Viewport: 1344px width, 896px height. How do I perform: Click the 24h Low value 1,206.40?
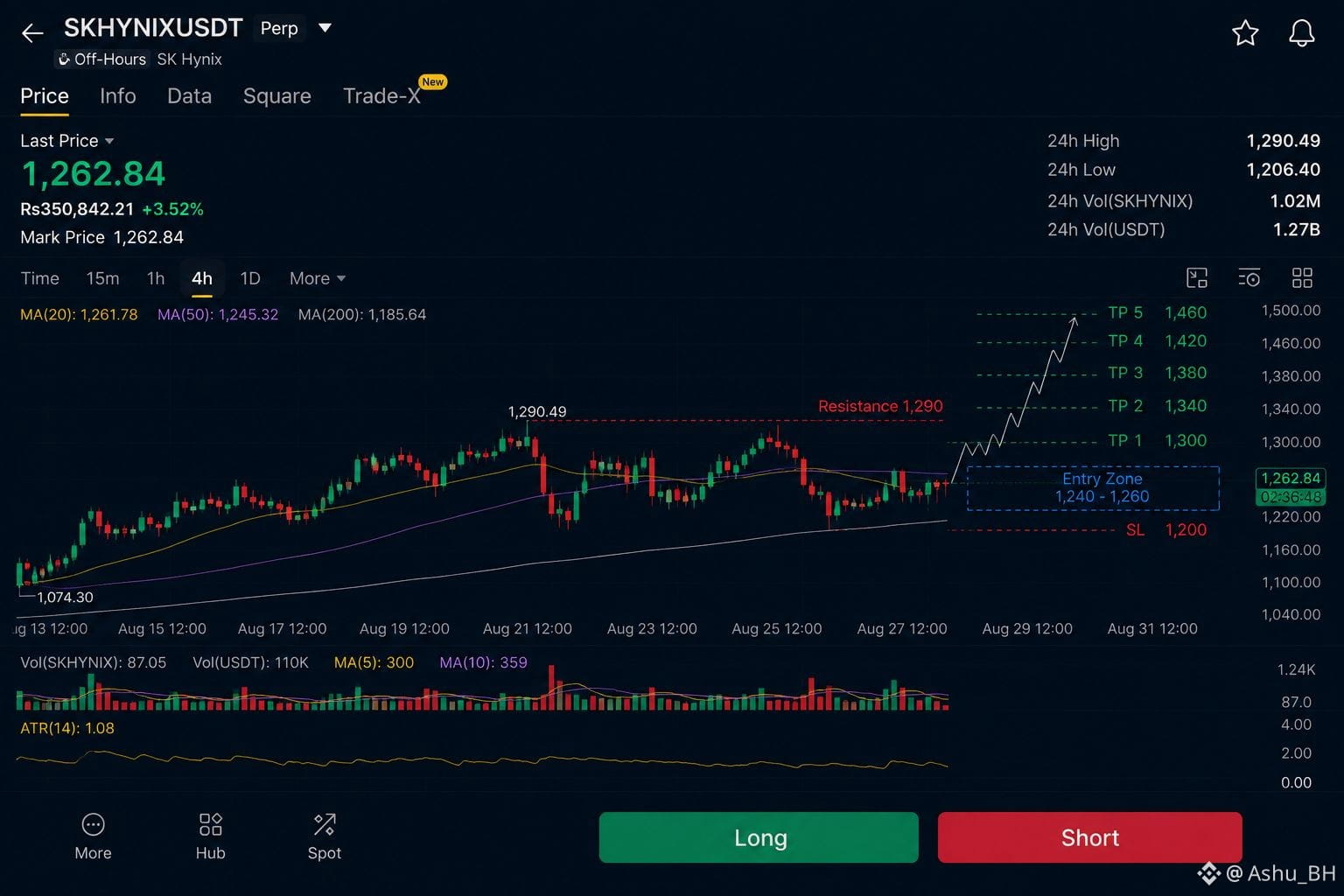tap(1283, 170)
